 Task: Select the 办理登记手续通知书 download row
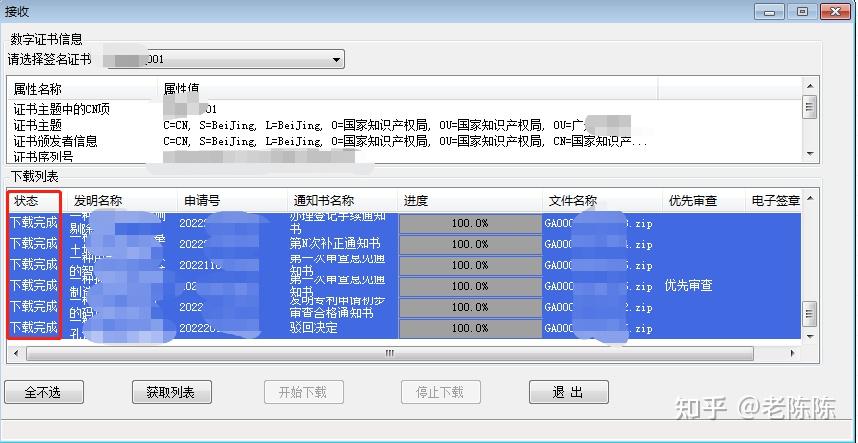coord(405,223)
